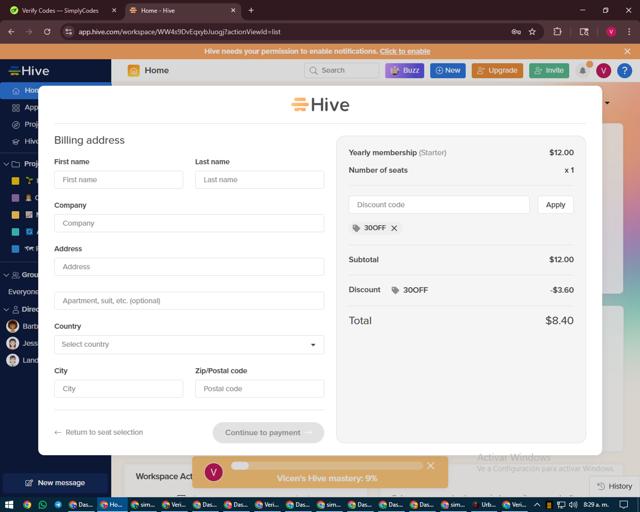The width and height of the screenshot is (640, 512).
Task: Click the Hive mastery progress bar
Action: [326, 466]
